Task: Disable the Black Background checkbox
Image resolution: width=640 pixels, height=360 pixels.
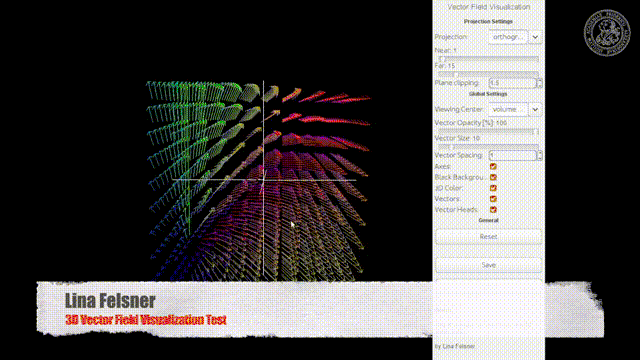Action: [x=493, y=177]
